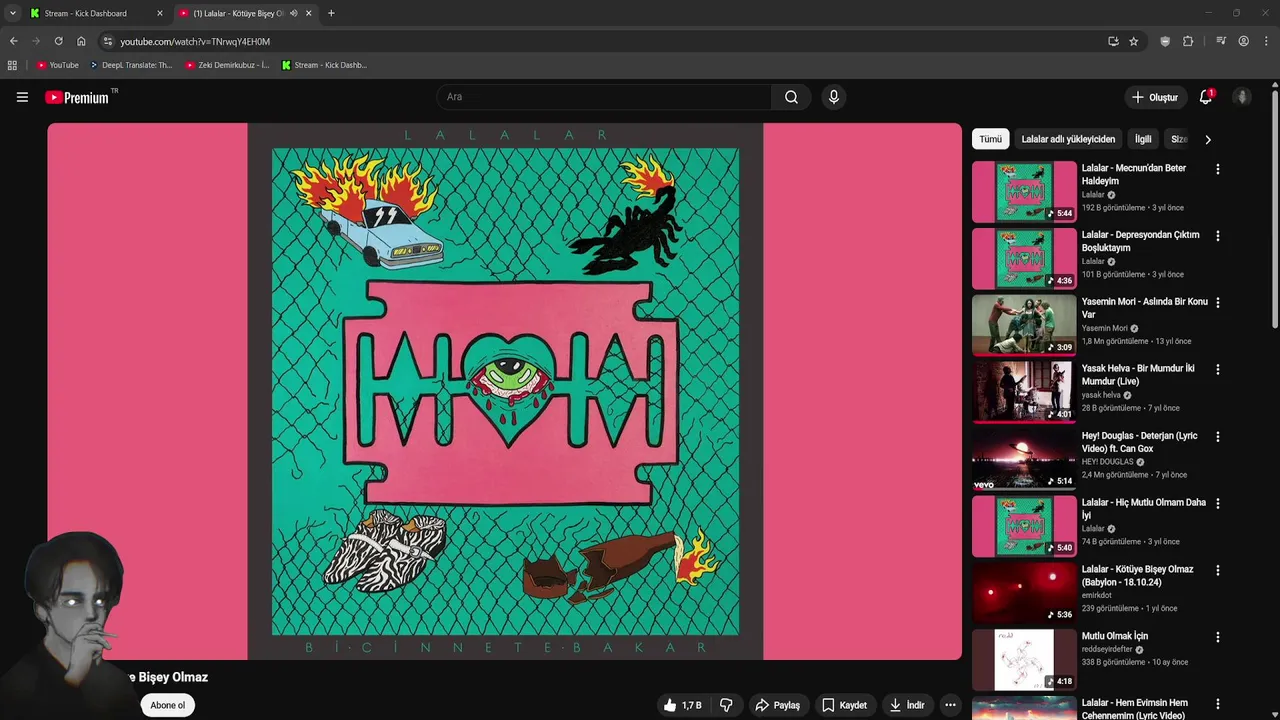The height and width of the screenshot is (720, 1280).
Task: Open the DeepL Translate bookmark
Action: (x=131, y=65)
